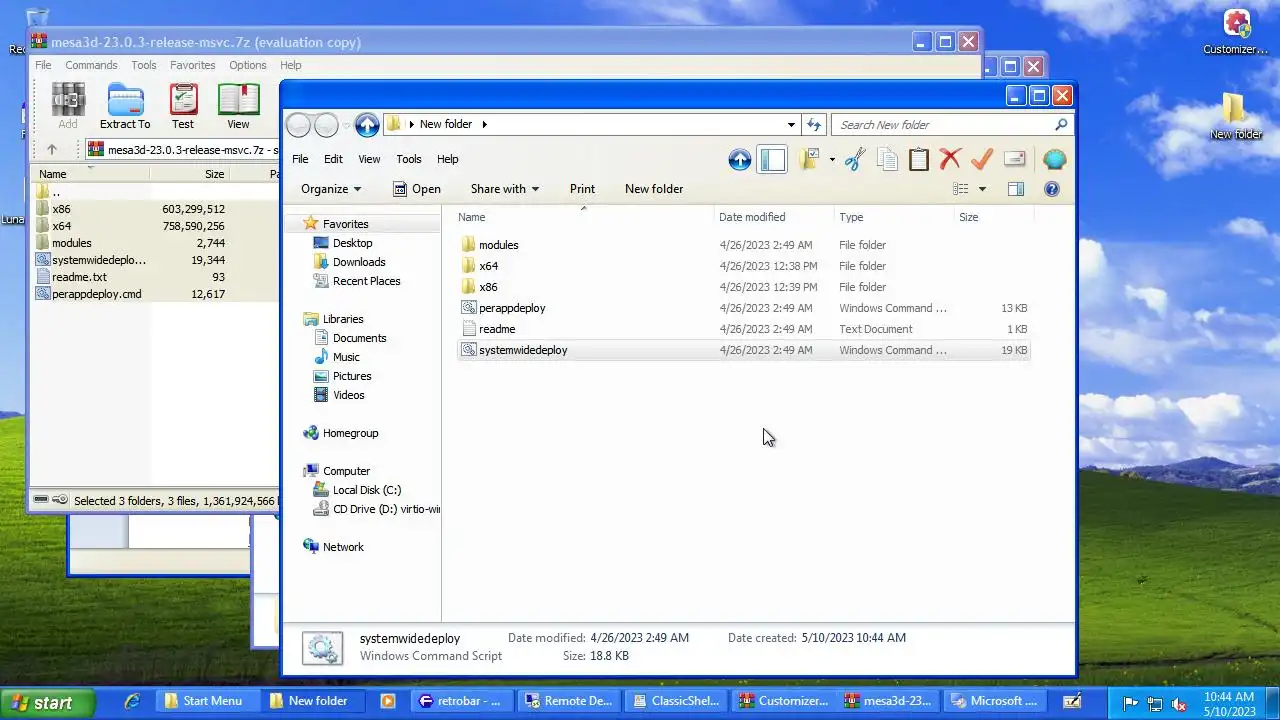Open the View menu in Explorer
1280x720 pixels.
[369, 159]
